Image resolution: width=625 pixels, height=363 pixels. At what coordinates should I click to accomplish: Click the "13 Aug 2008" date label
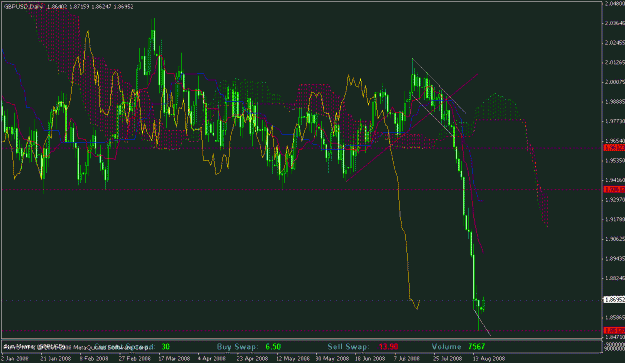[489, 358]
